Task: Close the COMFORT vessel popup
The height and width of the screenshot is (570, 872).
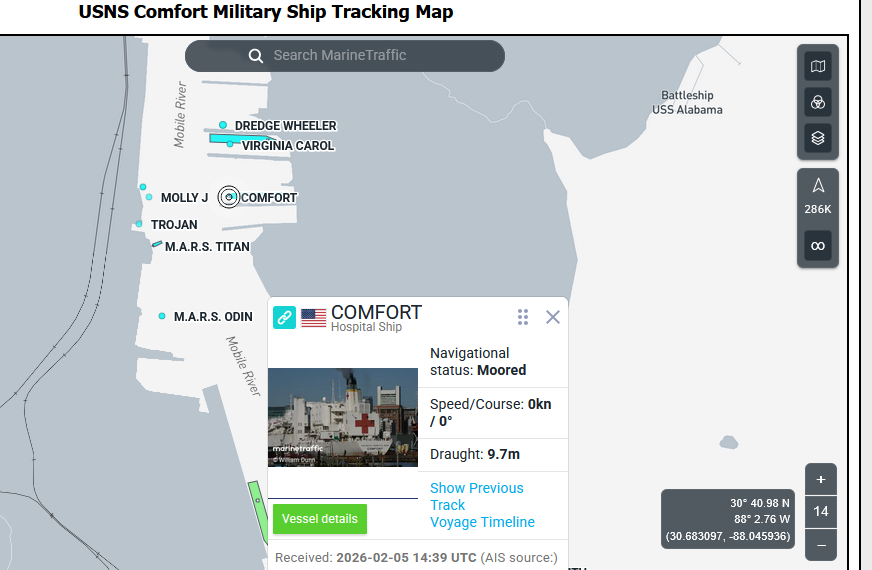Action: [553, 317]
